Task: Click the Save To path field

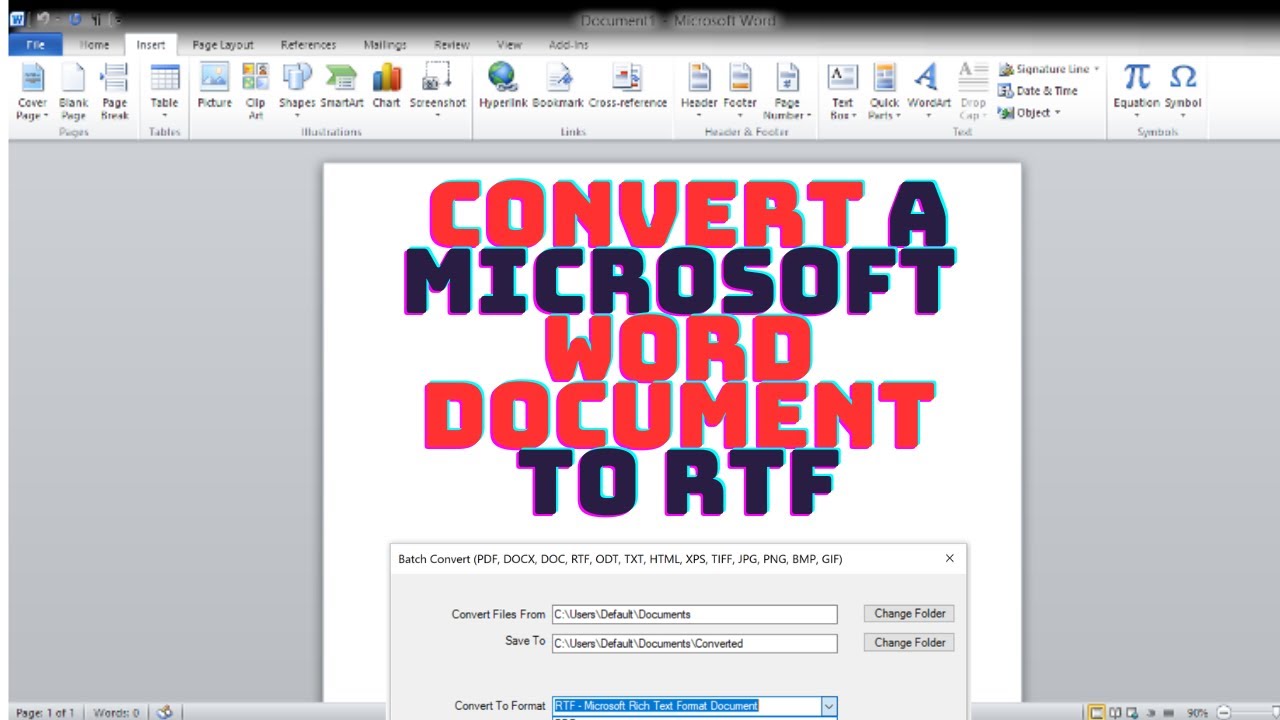Action: pyautogui.click(x=694, y=643)
